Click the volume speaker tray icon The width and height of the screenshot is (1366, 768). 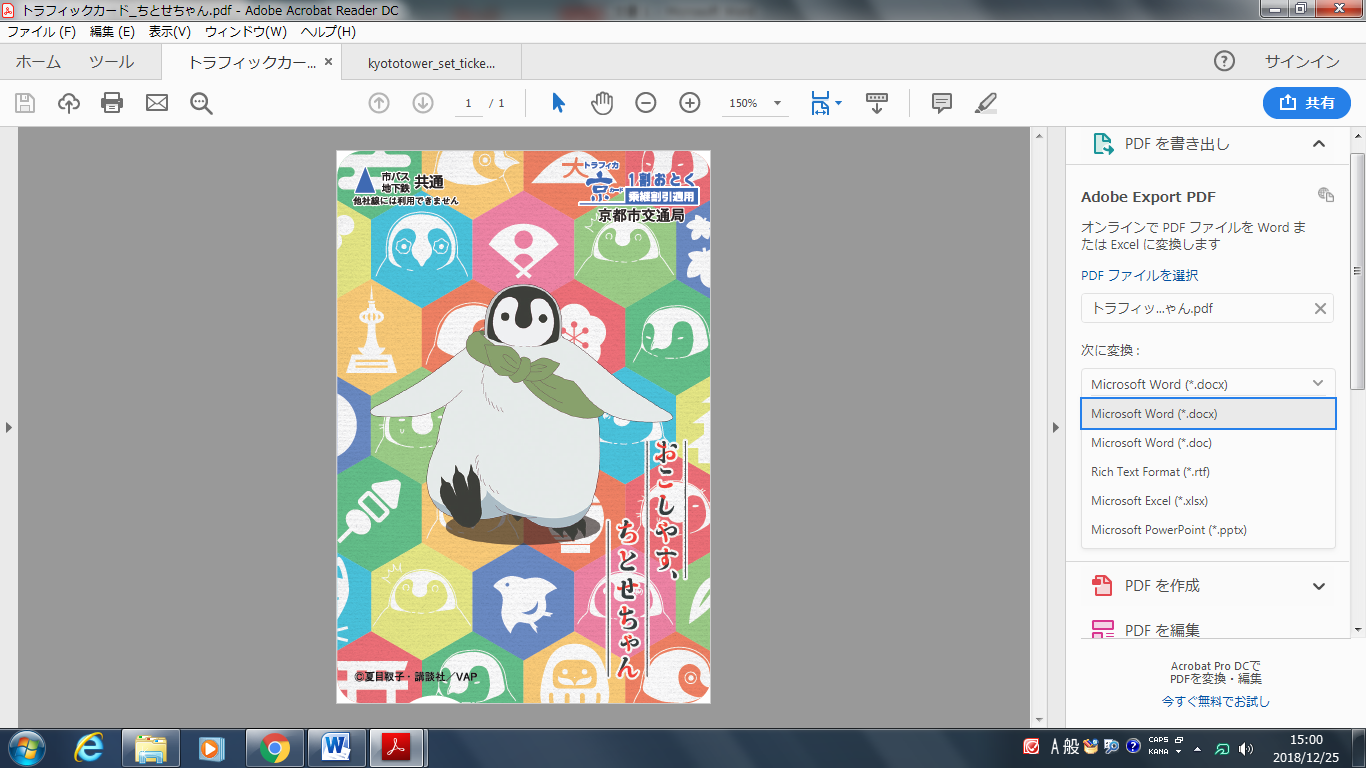1245,748
